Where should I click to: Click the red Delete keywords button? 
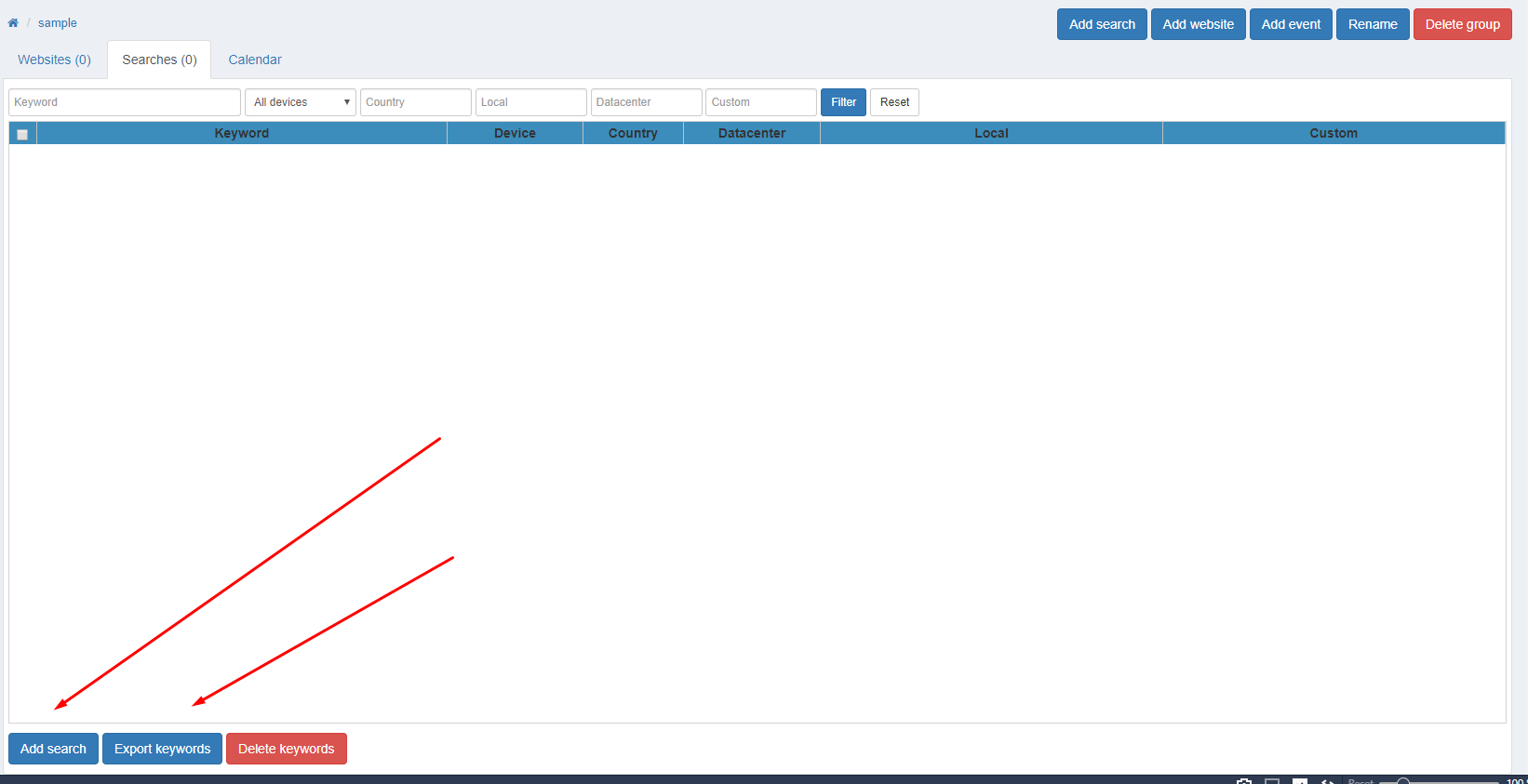286,749
